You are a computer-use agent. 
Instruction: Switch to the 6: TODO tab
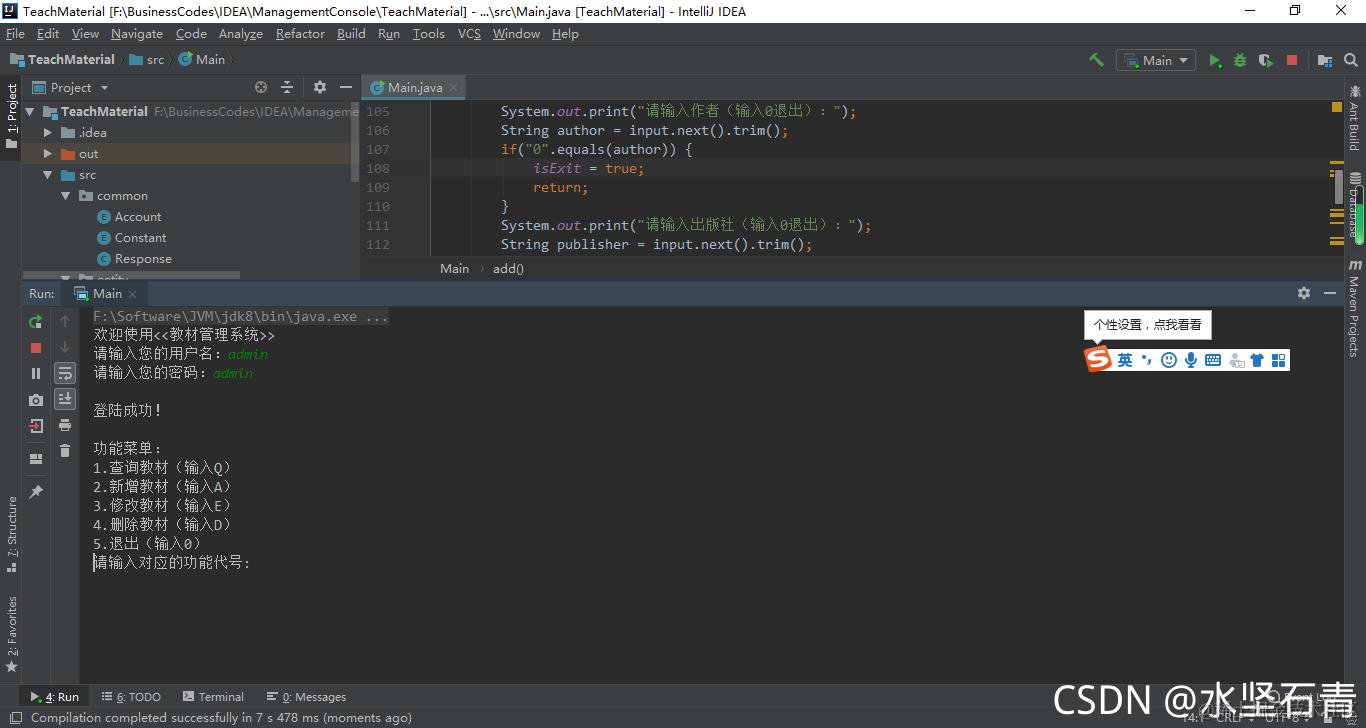[131, 697]
